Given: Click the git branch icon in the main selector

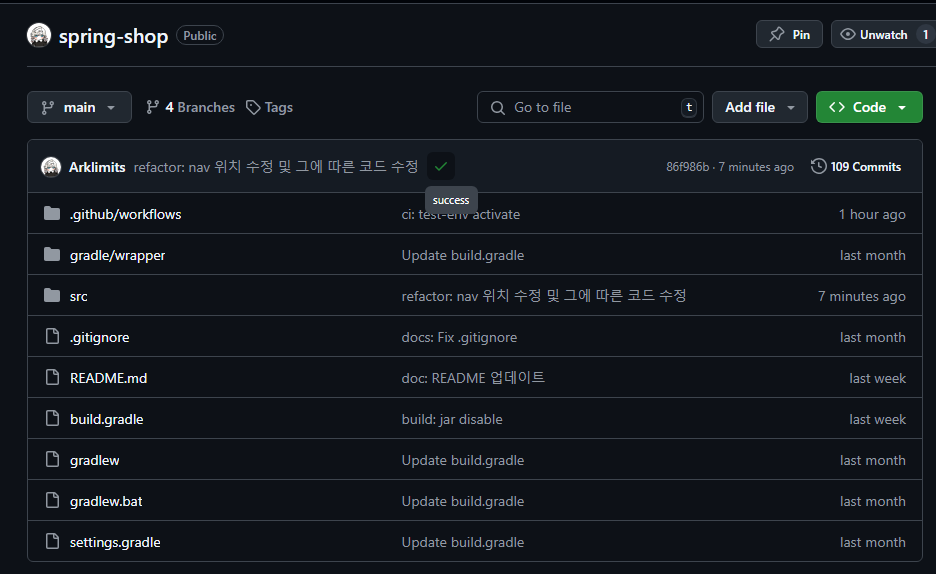Looking at the screenshot, I should click(x=48, y=107).
